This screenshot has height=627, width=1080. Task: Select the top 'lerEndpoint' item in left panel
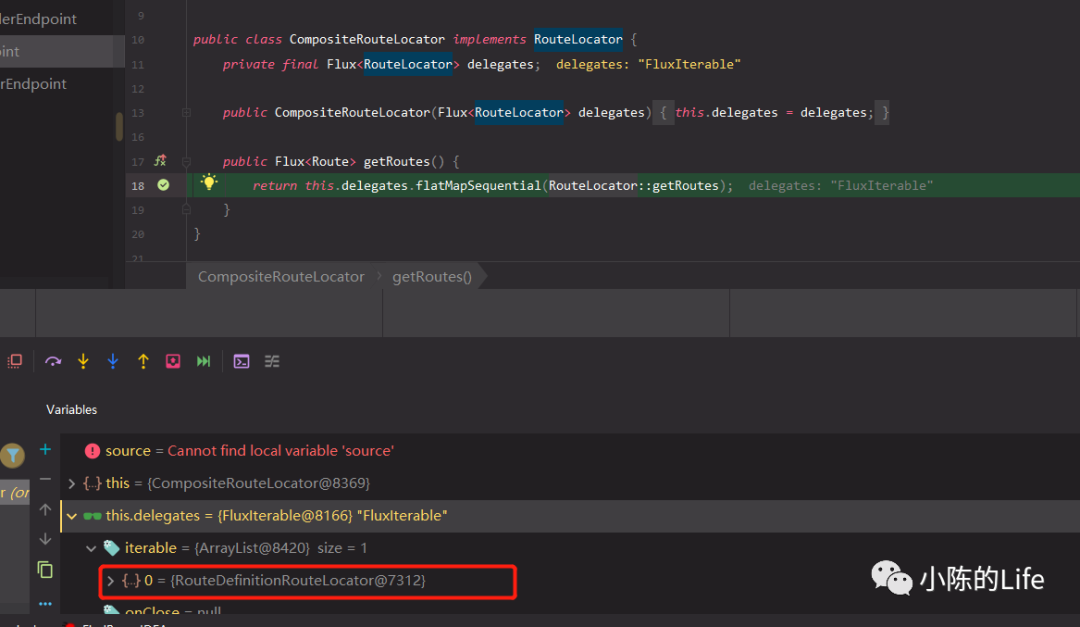coord(39,19)
